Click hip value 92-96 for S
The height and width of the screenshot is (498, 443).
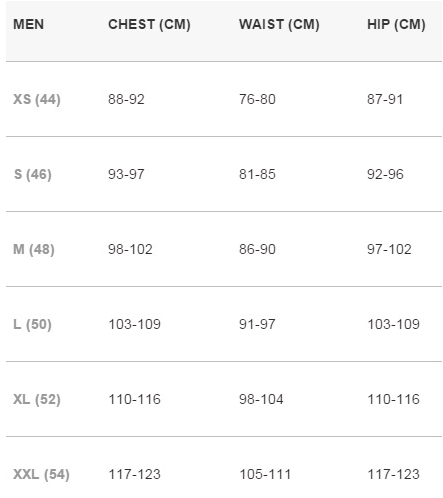click(x=385, y=174)
